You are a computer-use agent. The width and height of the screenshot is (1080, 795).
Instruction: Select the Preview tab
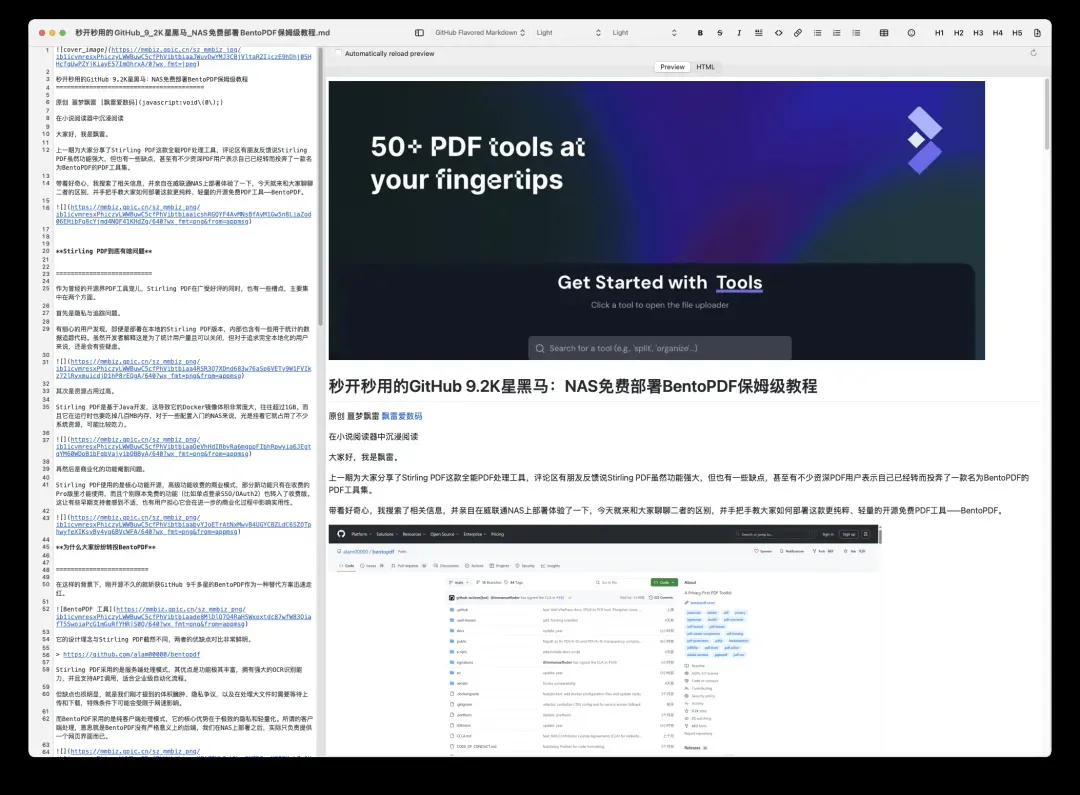pyautogui.click(x=672, y=67)
